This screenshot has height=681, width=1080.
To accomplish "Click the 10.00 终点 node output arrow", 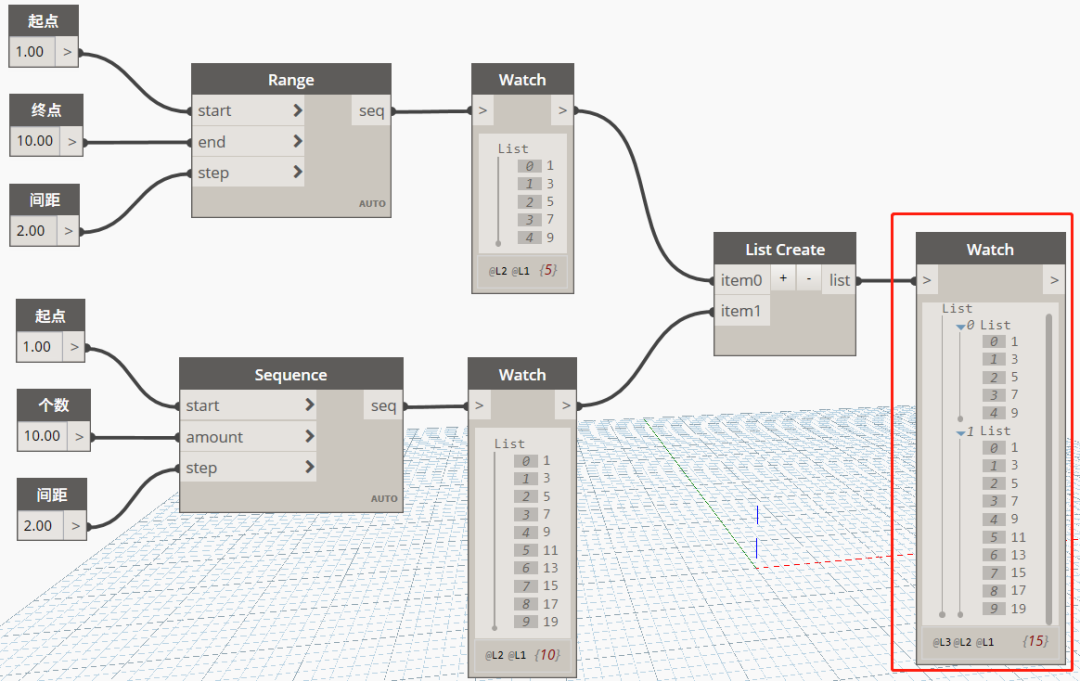I will pos(72,141).
